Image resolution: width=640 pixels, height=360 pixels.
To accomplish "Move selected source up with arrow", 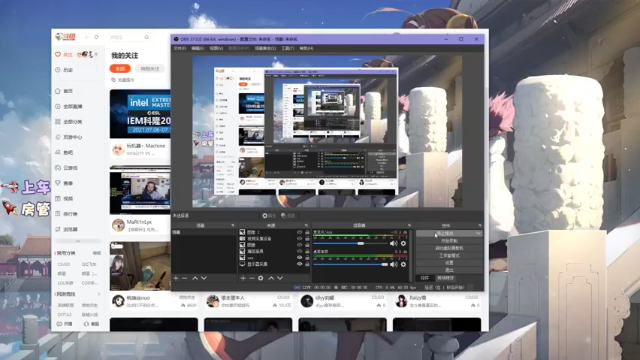I will 271,278.
